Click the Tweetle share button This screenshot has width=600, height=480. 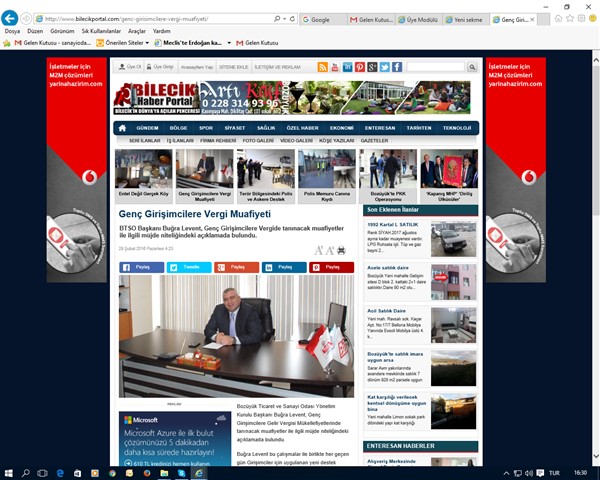189,267
